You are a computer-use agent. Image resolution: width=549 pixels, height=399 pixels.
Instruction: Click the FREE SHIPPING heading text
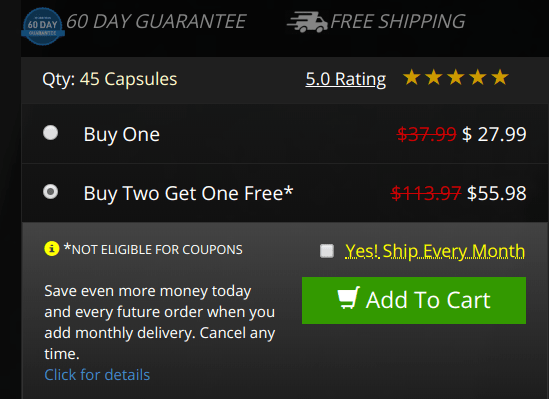398,21
